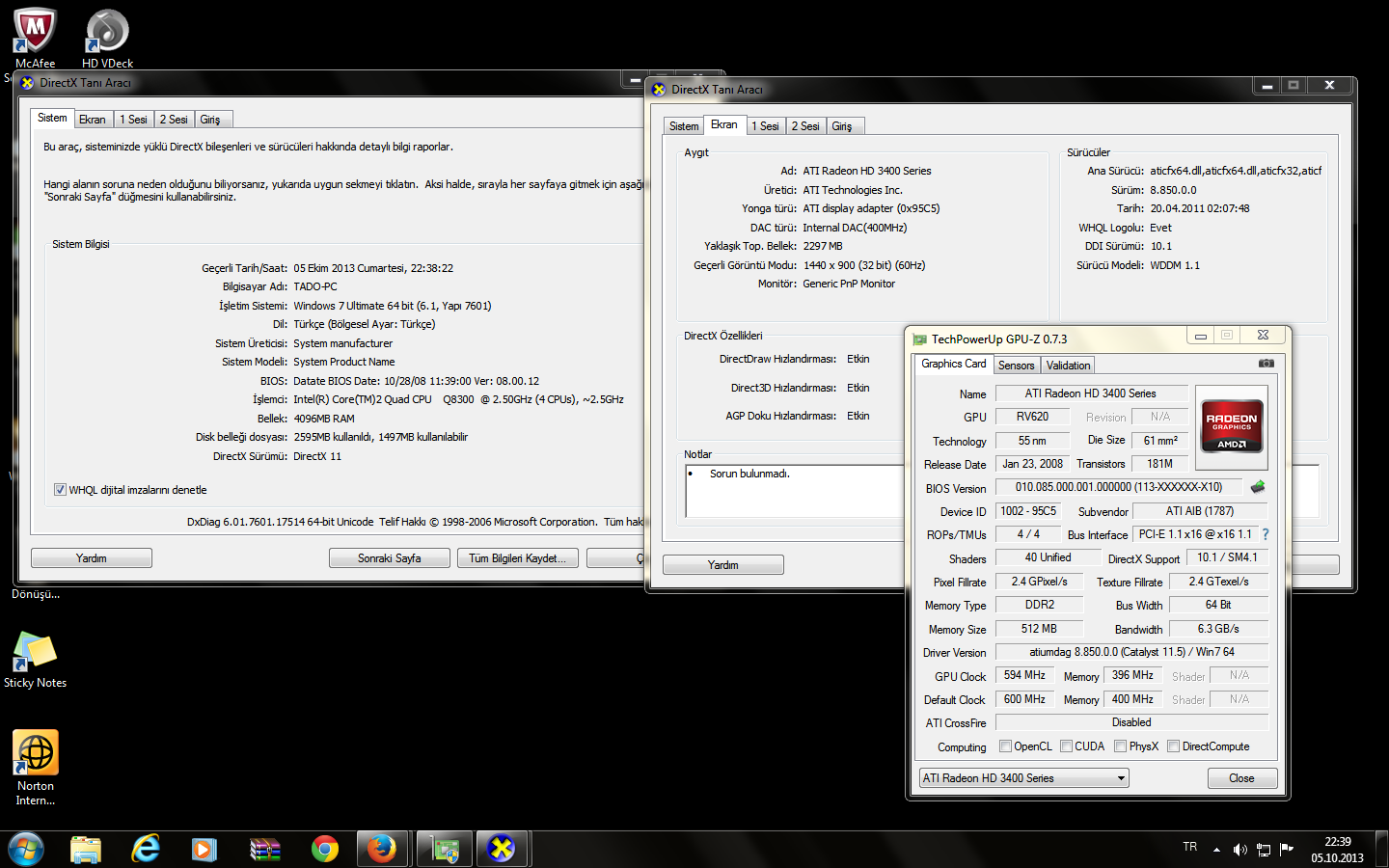Click the GPU-Z Name field ATI Radeon HD 3400
The image size is (1389, 868).
click(x=1091, y=393)
